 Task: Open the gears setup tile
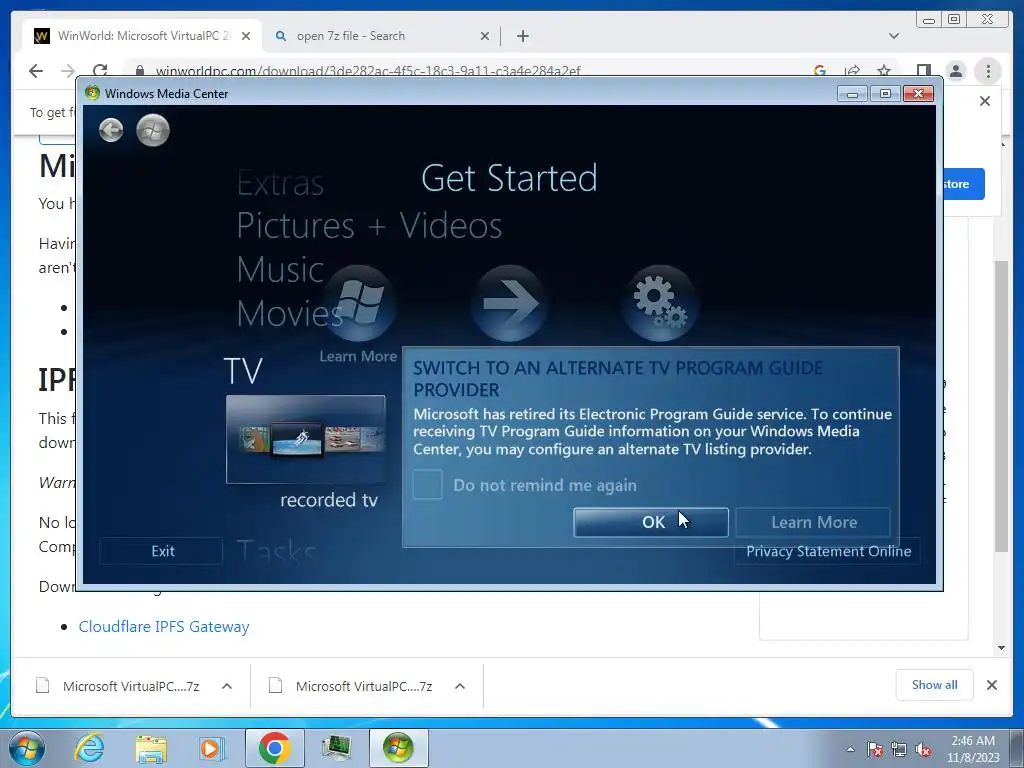pos(659,302)
